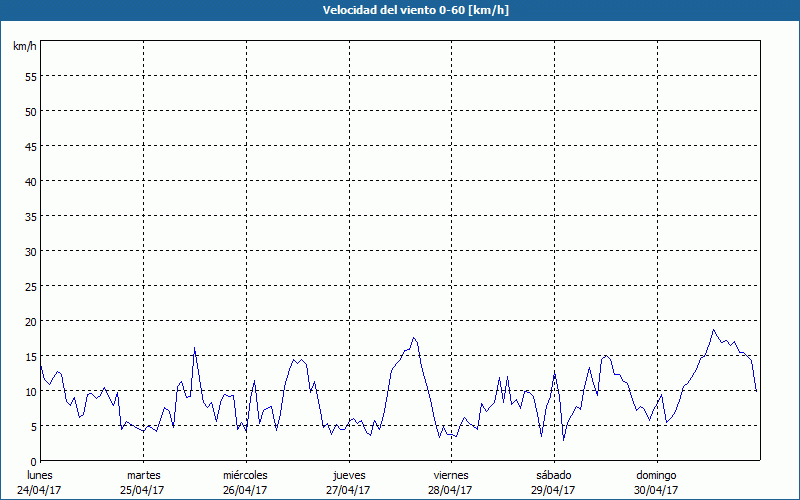Screen dimensions: 800x500
Task: Select the 55 tick label on y-axis
Action: [x=30, y=76]
